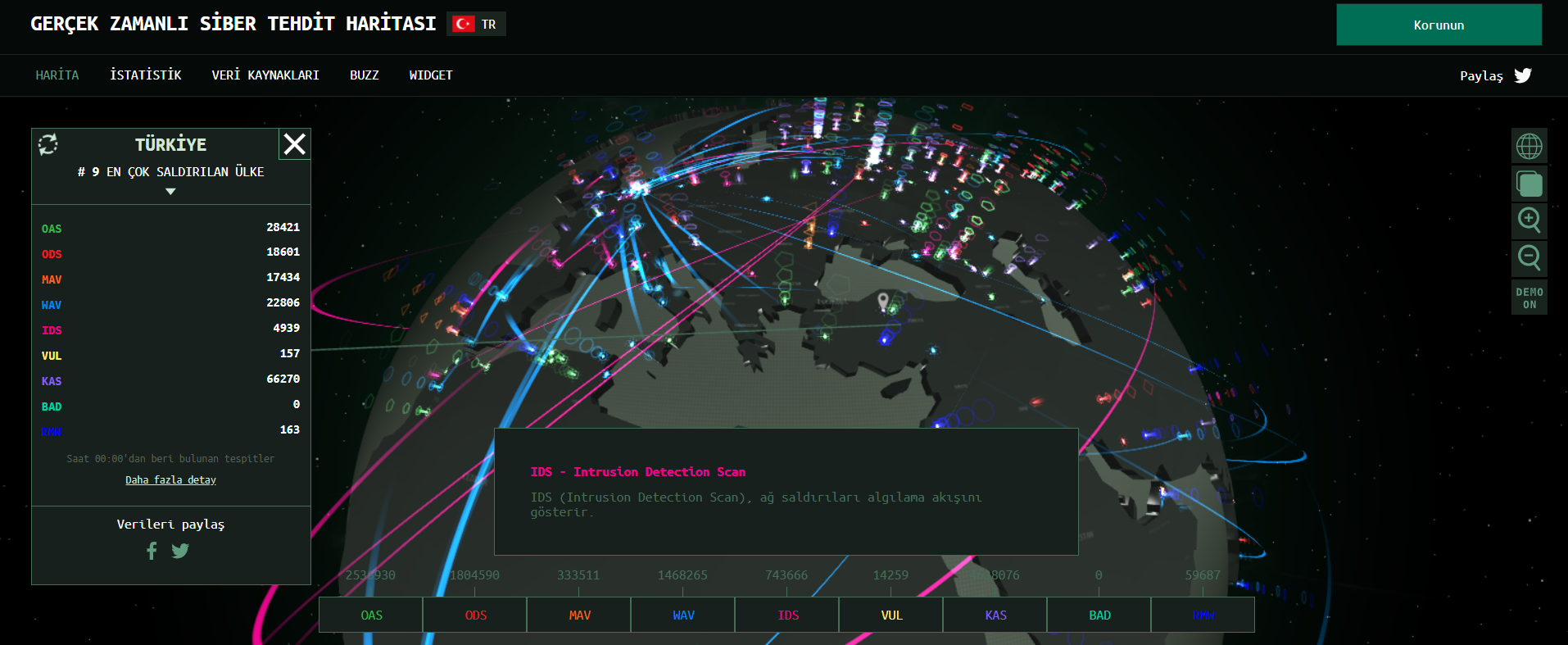
Task: Click the VUL value 157
Action: tap(290, 353)
